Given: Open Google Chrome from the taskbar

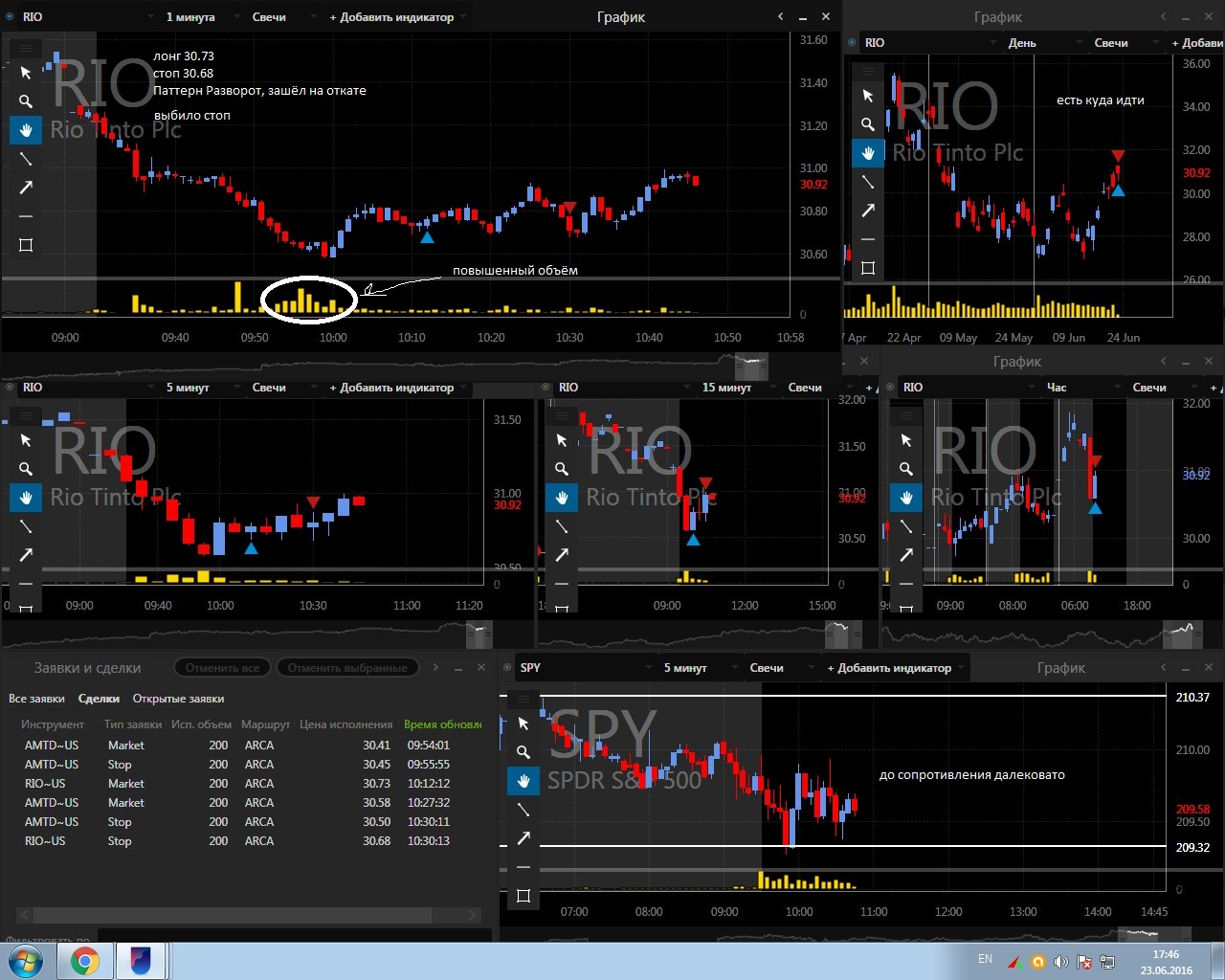Looking at the screenshot, I should point(84,961).
